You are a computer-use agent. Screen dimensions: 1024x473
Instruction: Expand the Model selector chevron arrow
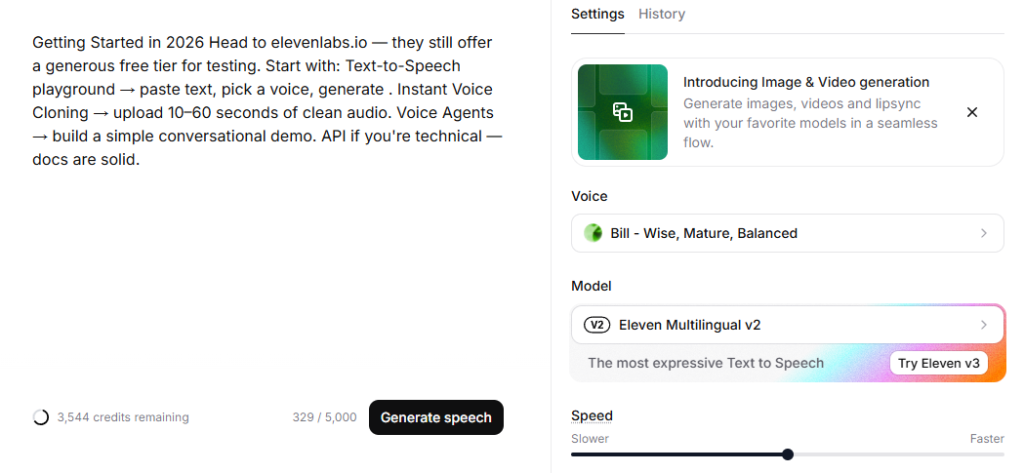(984, 325)
